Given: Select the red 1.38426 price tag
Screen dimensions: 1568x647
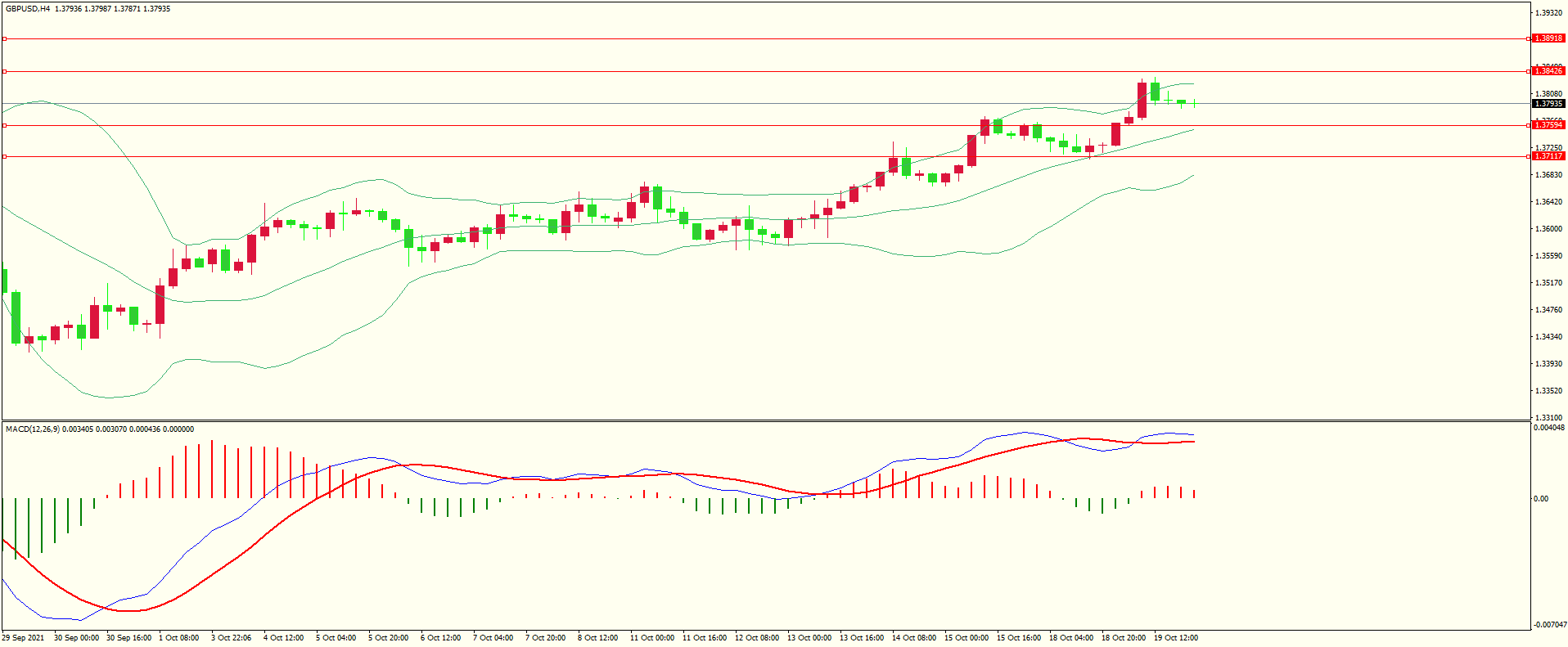Looking at the screenshot, I should (1548, 71).
